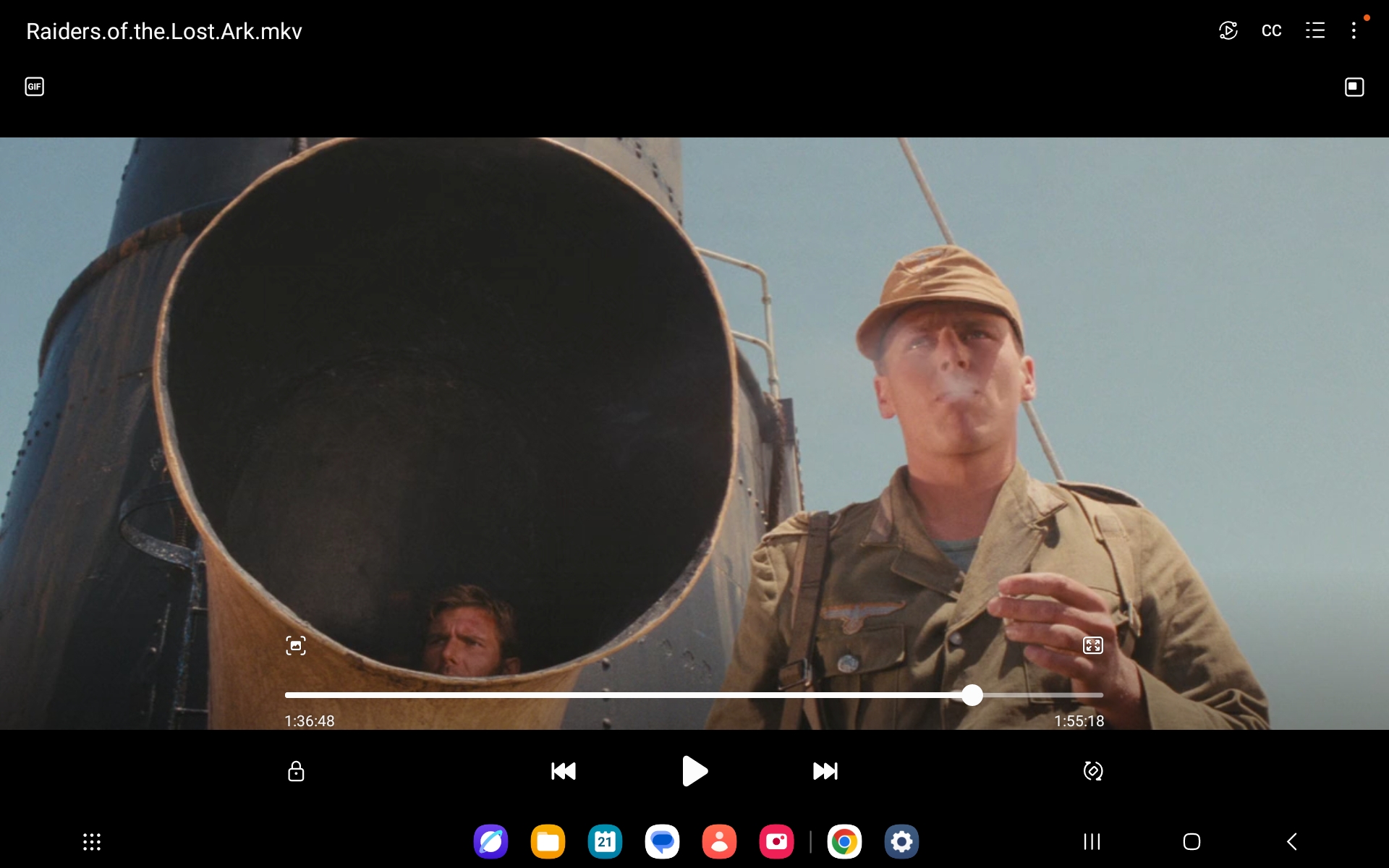Show recent apps
The width and height of the screenshot is (1389, 868).
click(x=1092, y=842)
